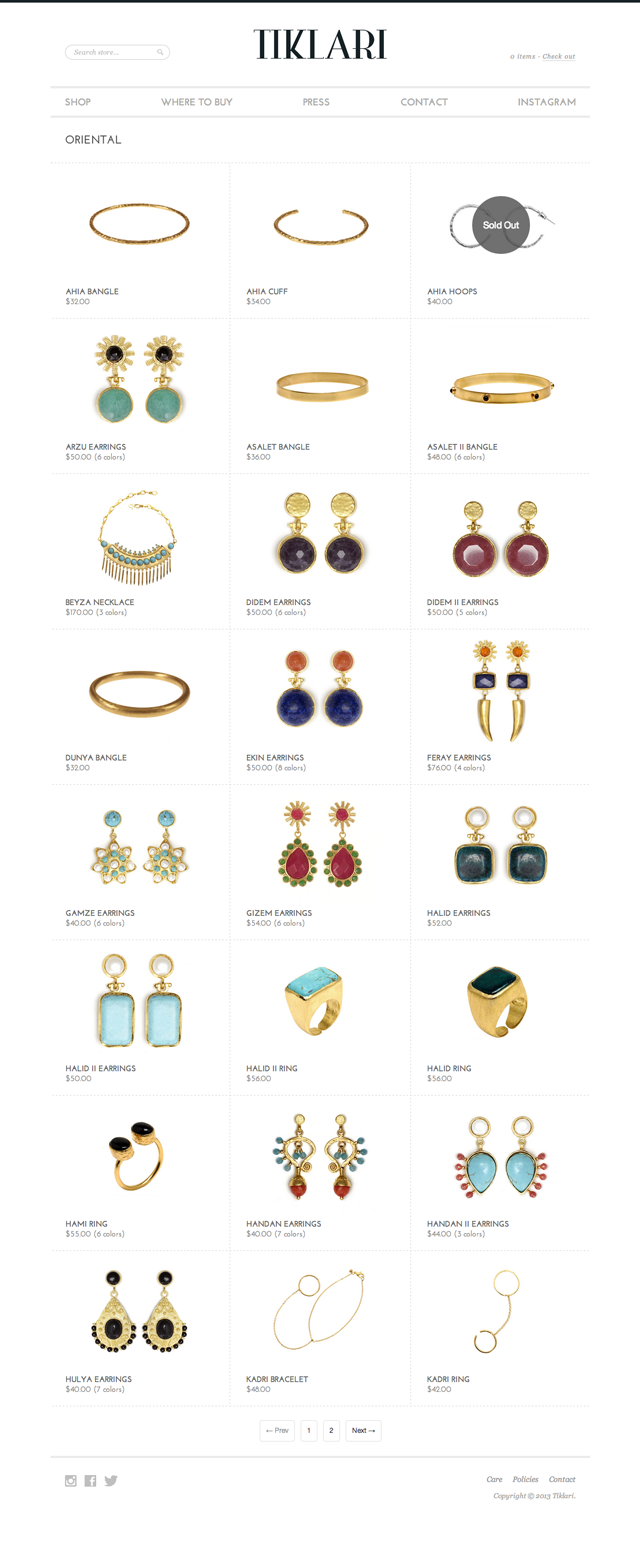Open the Policies footer link
The width and height of the screenshot is (640, 1547).
(x=525, y=1479)
